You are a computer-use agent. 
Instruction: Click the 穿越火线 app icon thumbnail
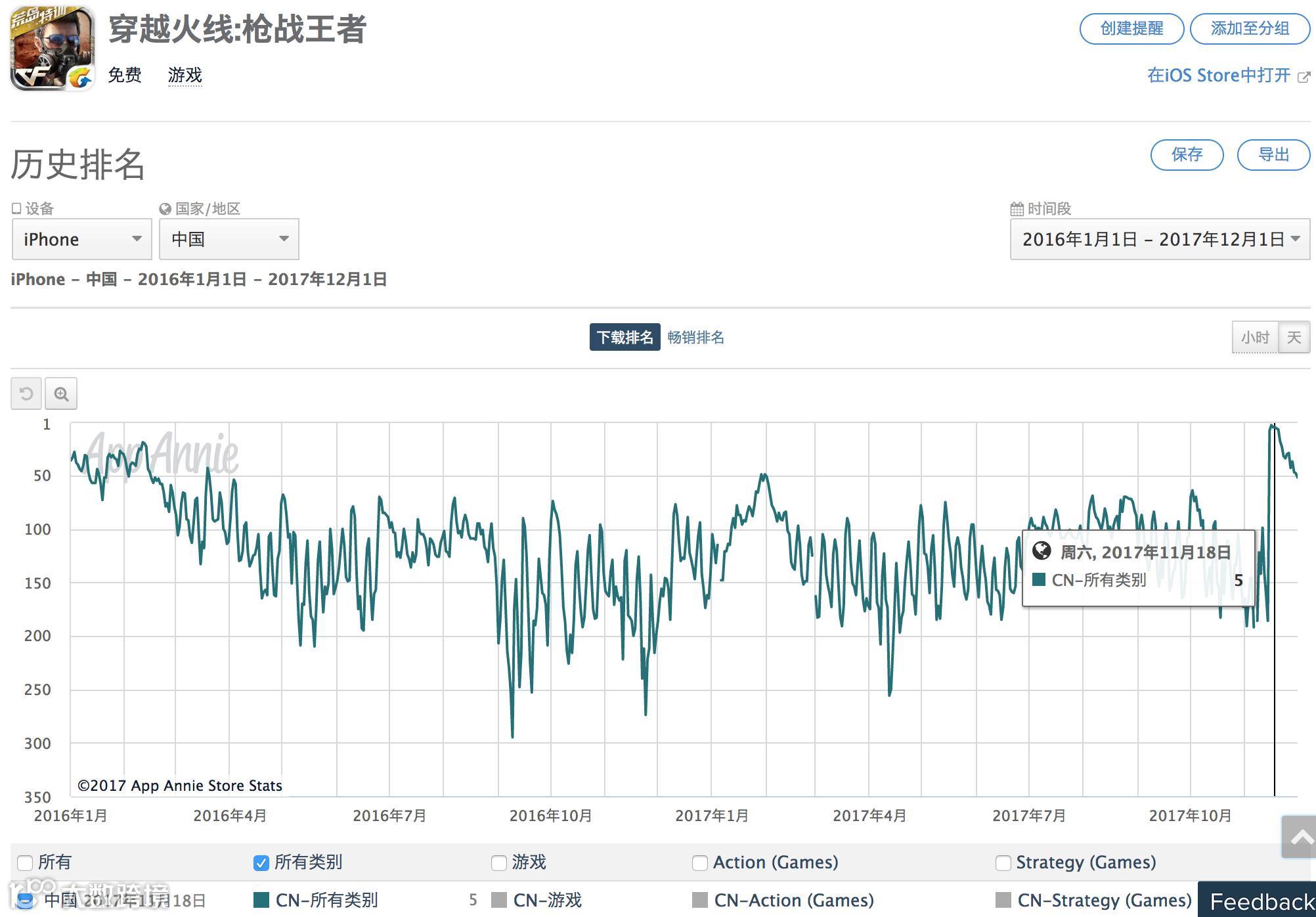coord(52,48)
